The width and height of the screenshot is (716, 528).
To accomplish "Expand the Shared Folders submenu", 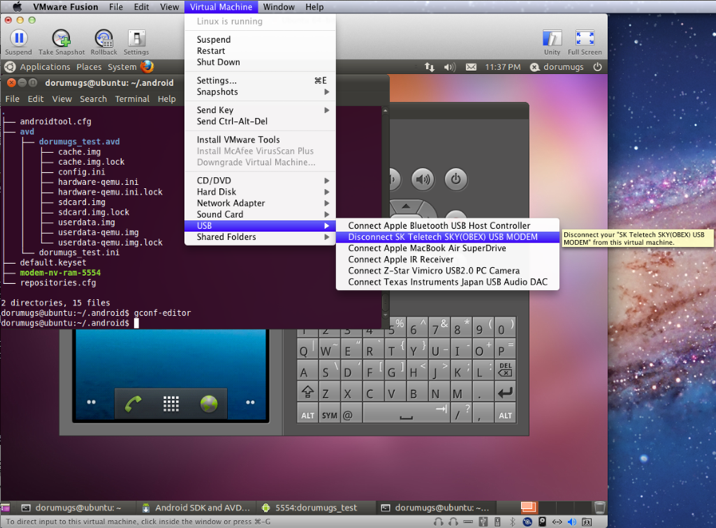I will click(x=260, y=237).
